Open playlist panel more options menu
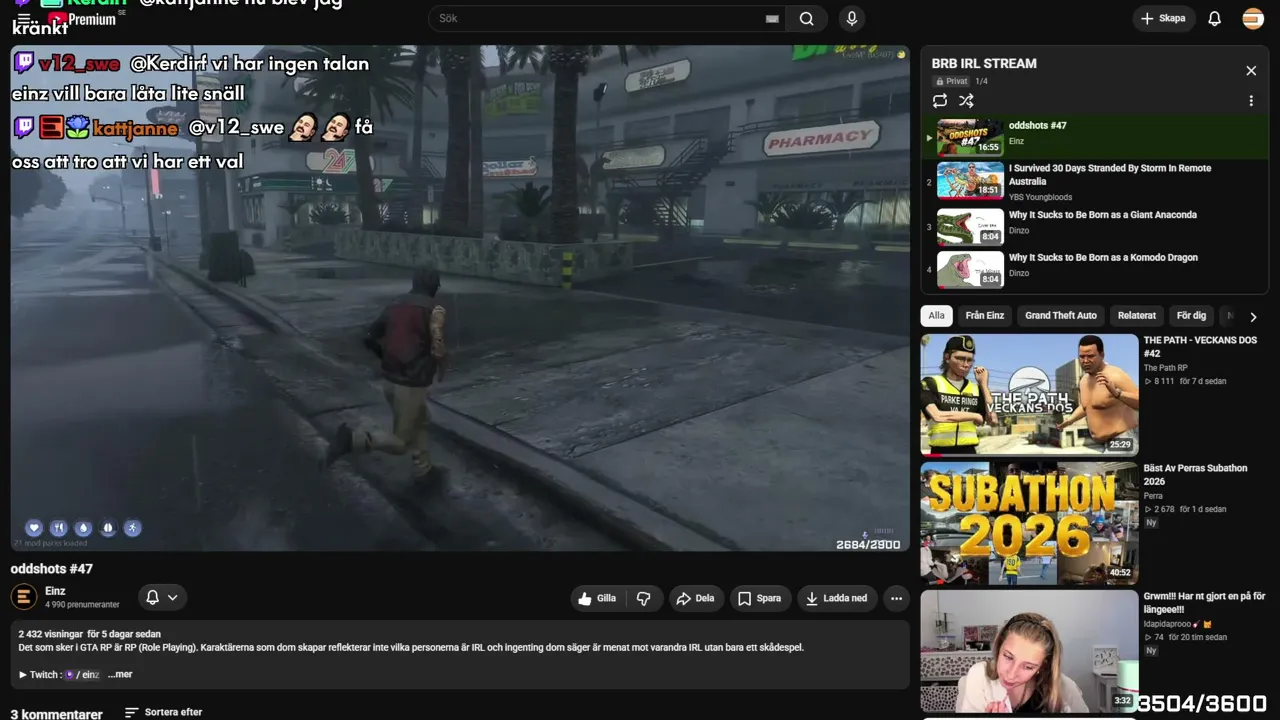This screenshot has width=1280, height=720. click(x=1250, y=101)
